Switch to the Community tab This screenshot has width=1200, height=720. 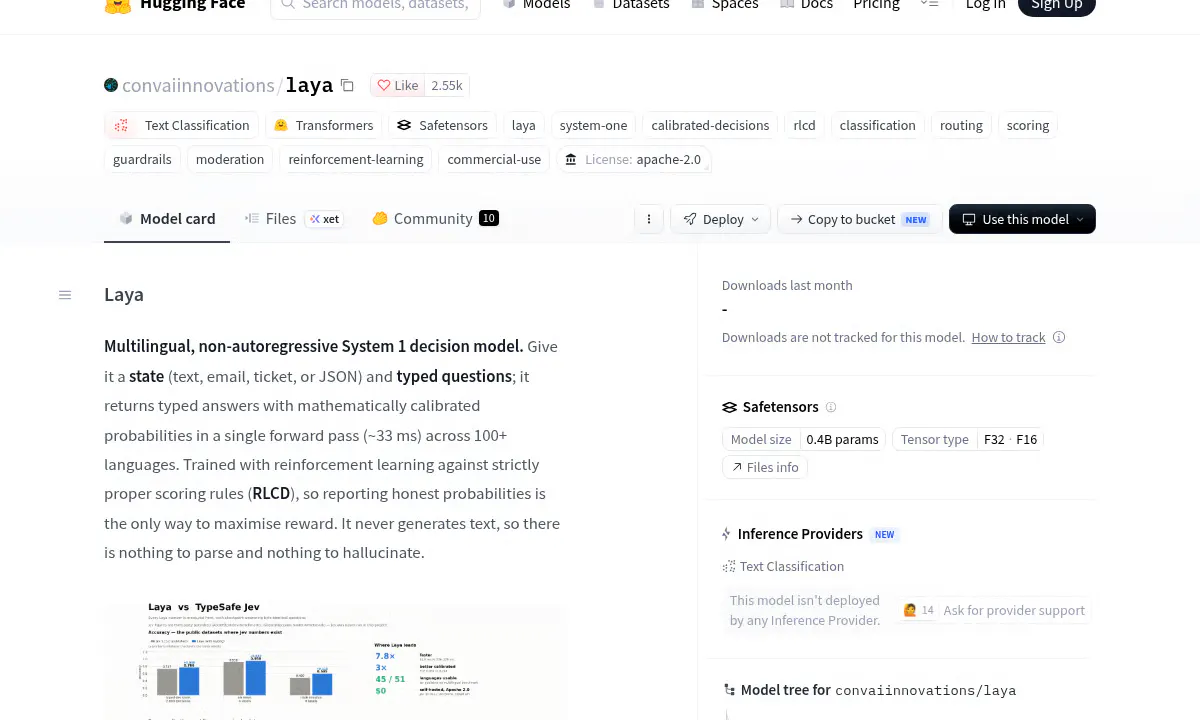coord(435,219)
